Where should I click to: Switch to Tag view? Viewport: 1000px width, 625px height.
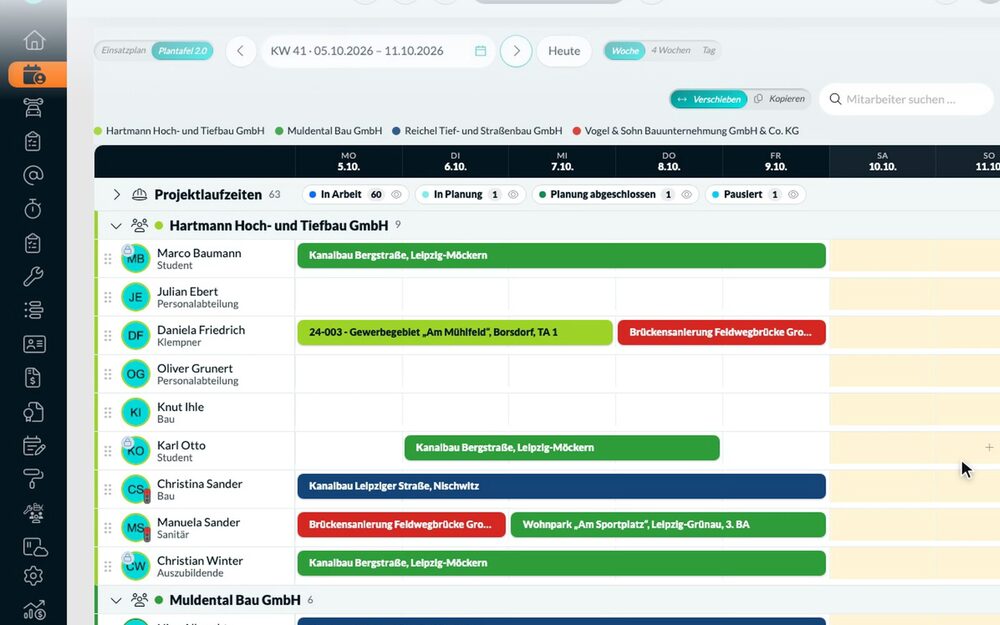(709, 50)
